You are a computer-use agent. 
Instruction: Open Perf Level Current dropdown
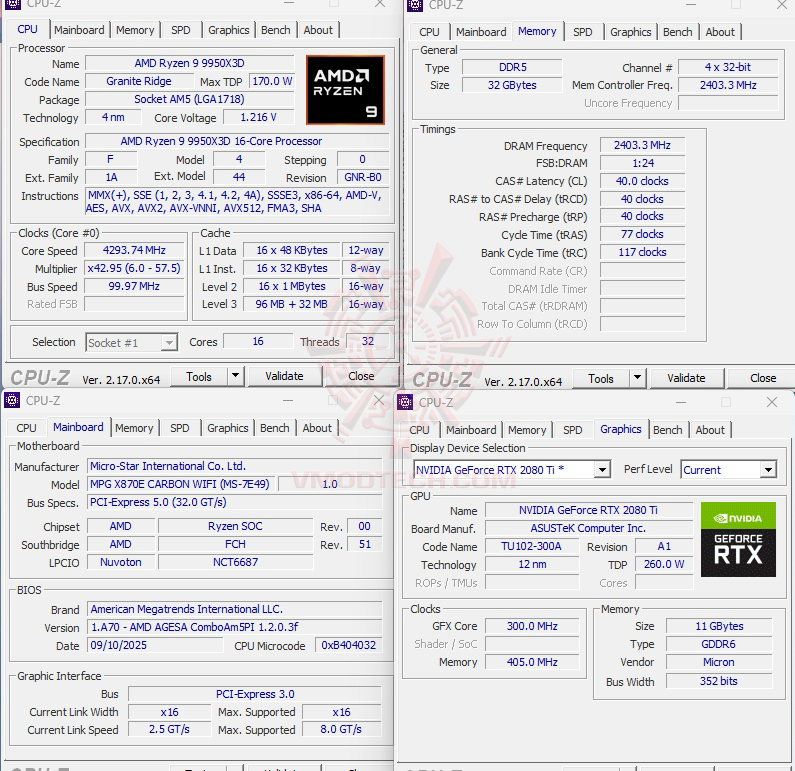pyautogui.click(x=729, y=469)
